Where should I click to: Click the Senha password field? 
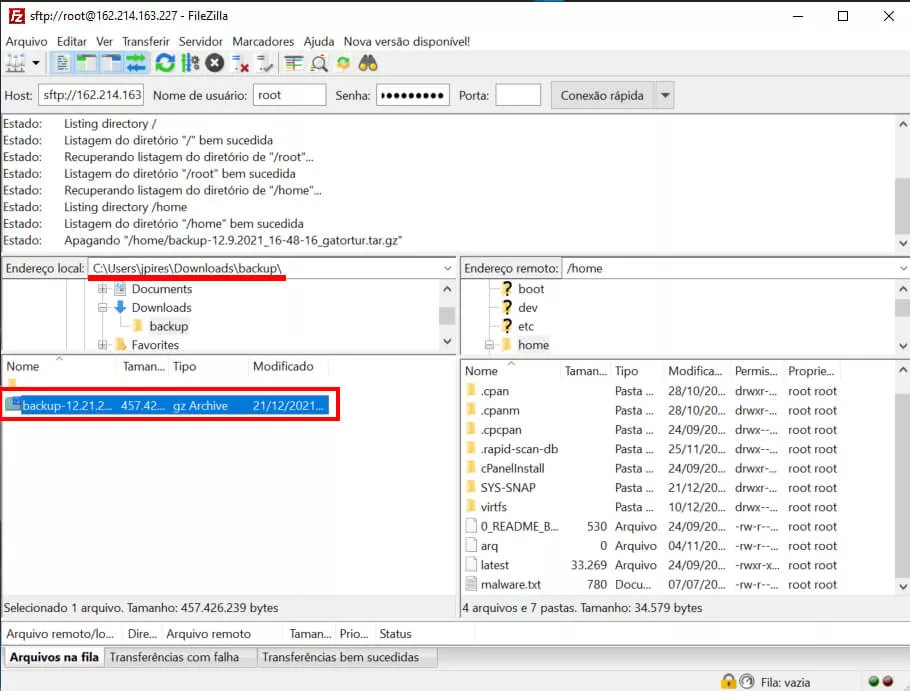point(413,95)
